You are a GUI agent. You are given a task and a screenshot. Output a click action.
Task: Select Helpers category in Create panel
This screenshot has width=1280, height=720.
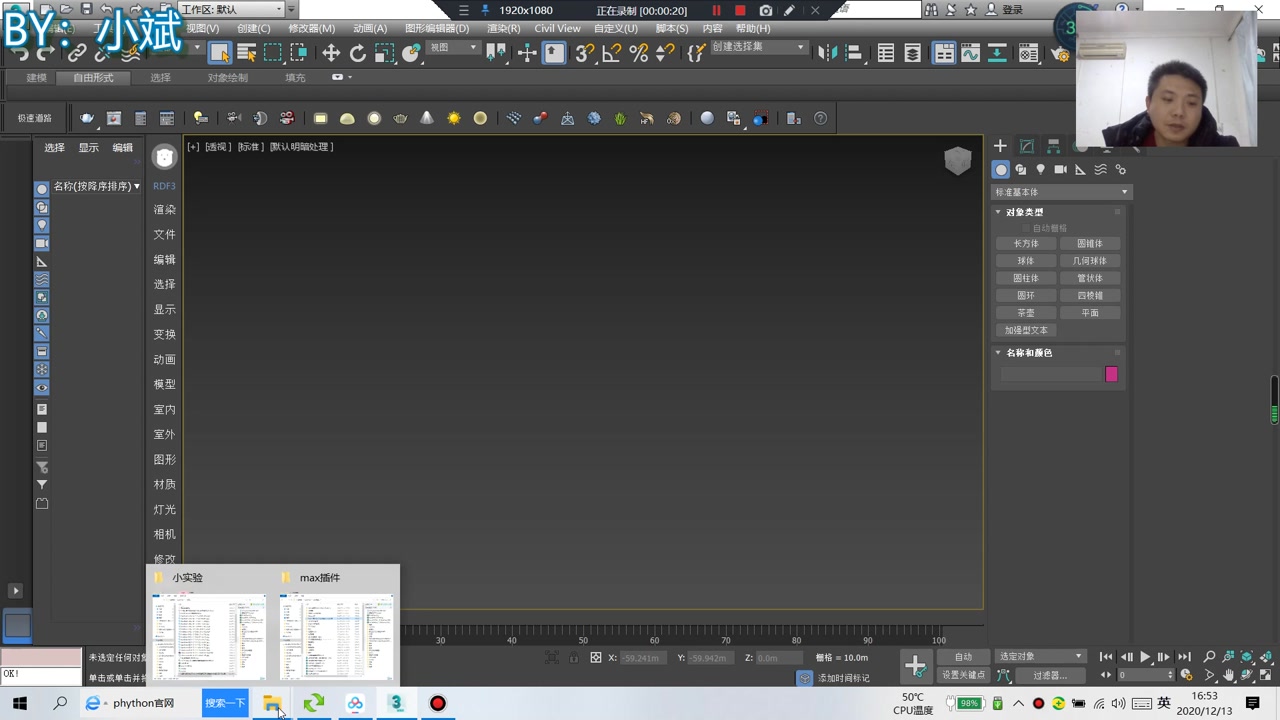[x=1080, y=170]
